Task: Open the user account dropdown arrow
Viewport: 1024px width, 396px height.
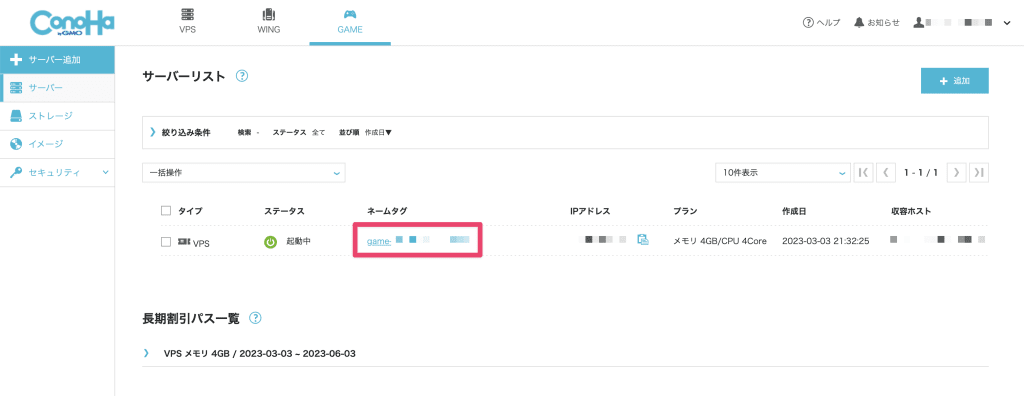Action: pos(1006,24)
